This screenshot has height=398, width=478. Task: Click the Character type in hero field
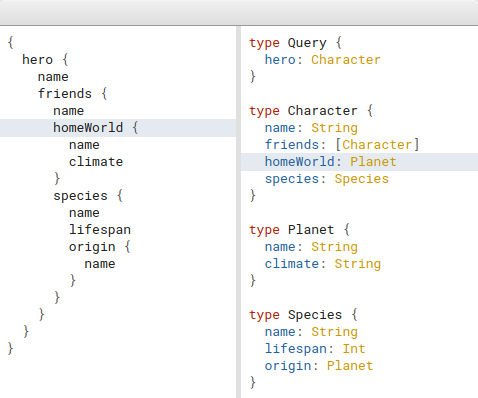point(346,60)
